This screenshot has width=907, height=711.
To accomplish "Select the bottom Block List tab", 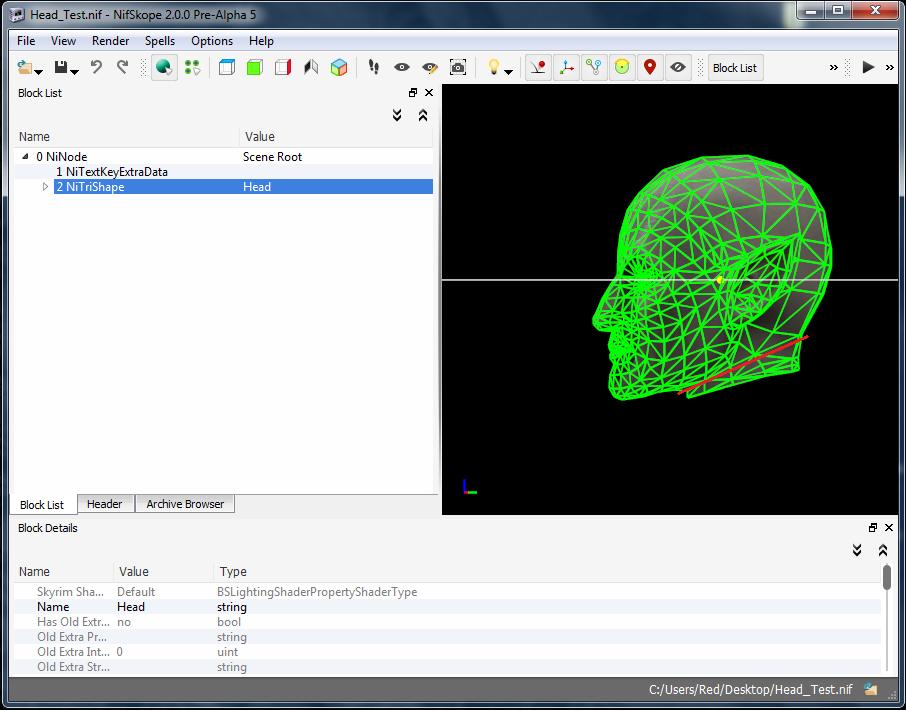I will 42,504.
